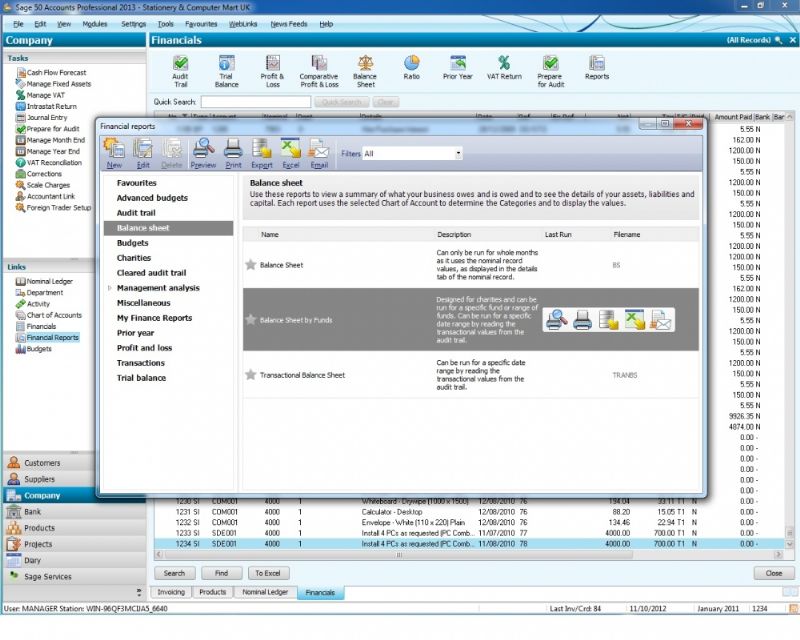Click Preview in Financial reports toolbar
800x640 pixels.
pyautogui.click(x=203, y=153)
